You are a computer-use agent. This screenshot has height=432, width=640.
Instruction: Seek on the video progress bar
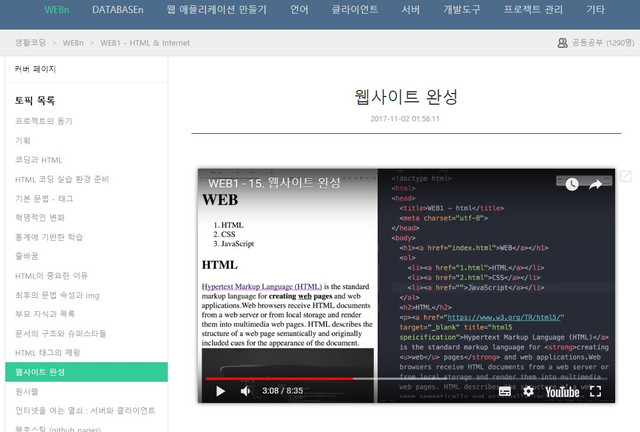[x=406, y=379]
